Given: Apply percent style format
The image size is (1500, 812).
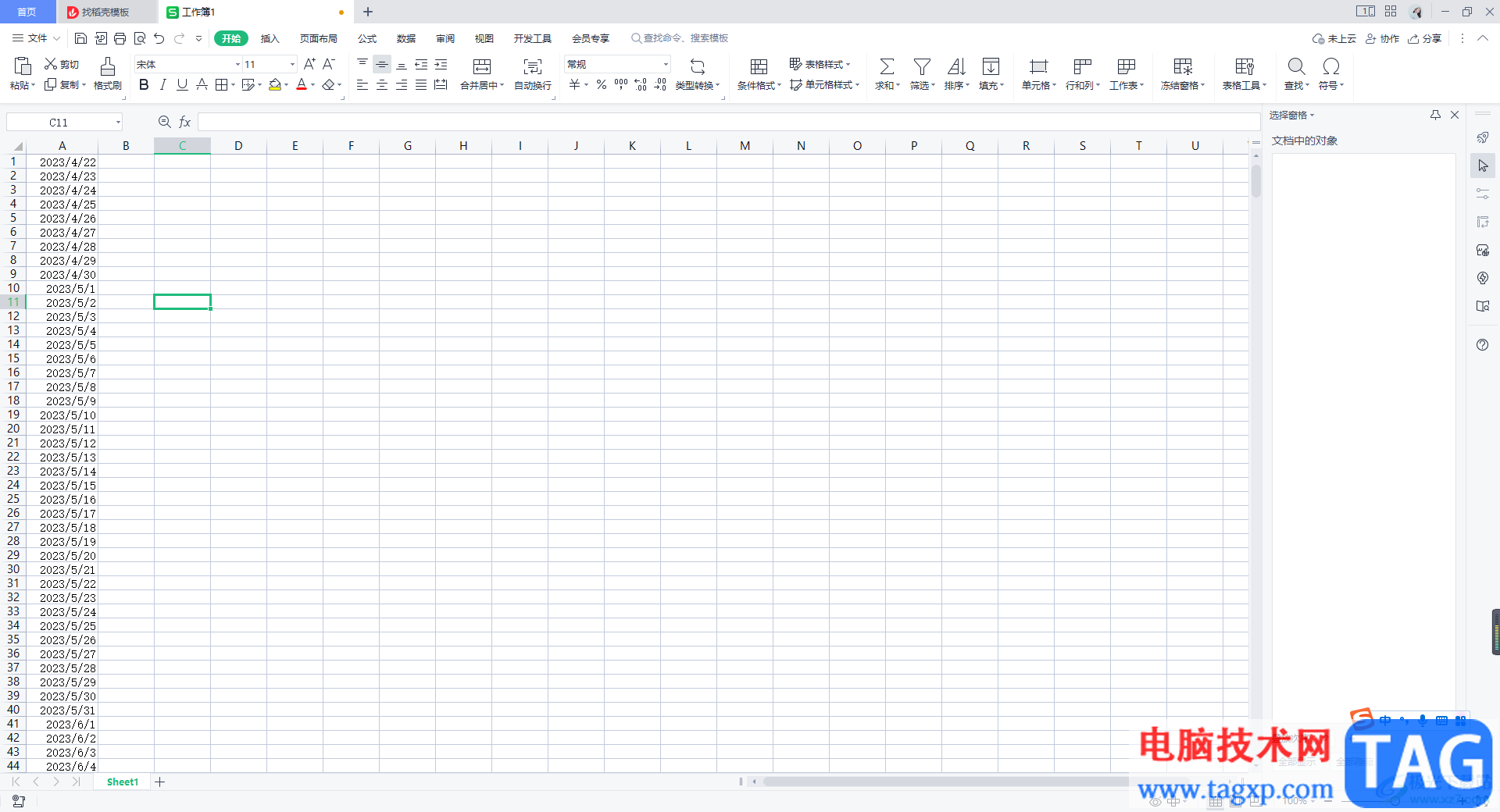Looking at the screenshot, I should [602, 84].
